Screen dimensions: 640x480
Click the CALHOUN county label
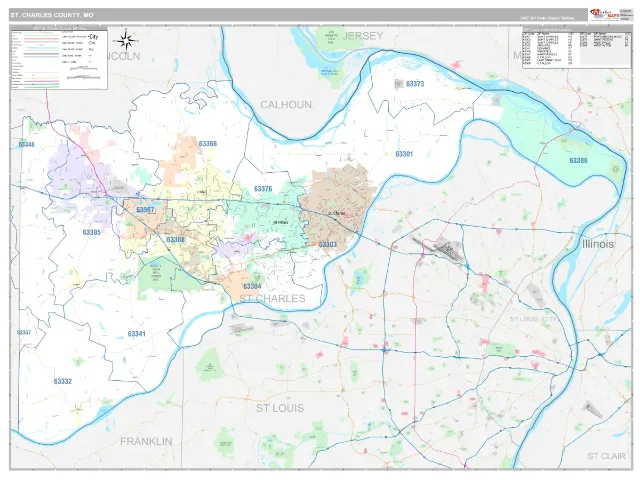286,105
